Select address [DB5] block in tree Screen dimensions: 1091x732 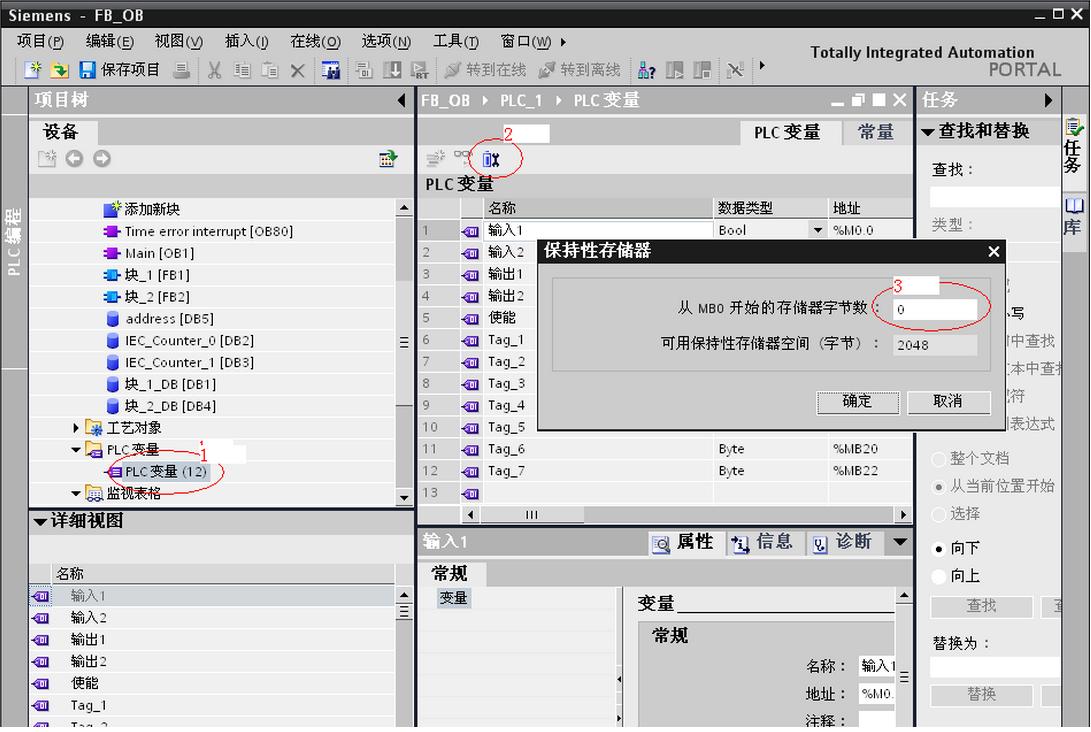pyautogui.click(x=170, y=319)
